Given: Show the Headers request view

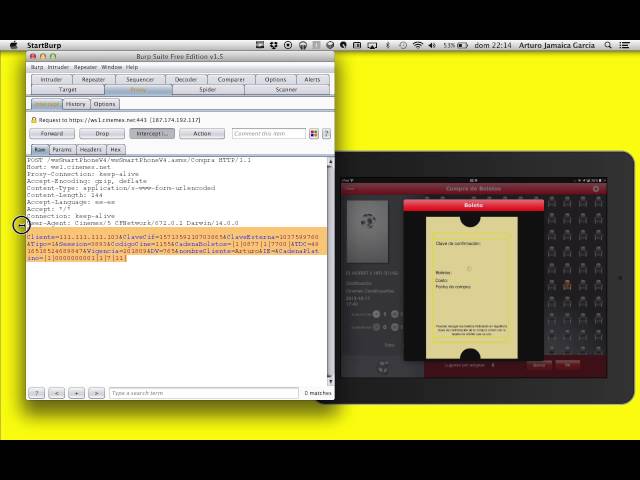Looking at the screenshot, I should coord(91,150).
